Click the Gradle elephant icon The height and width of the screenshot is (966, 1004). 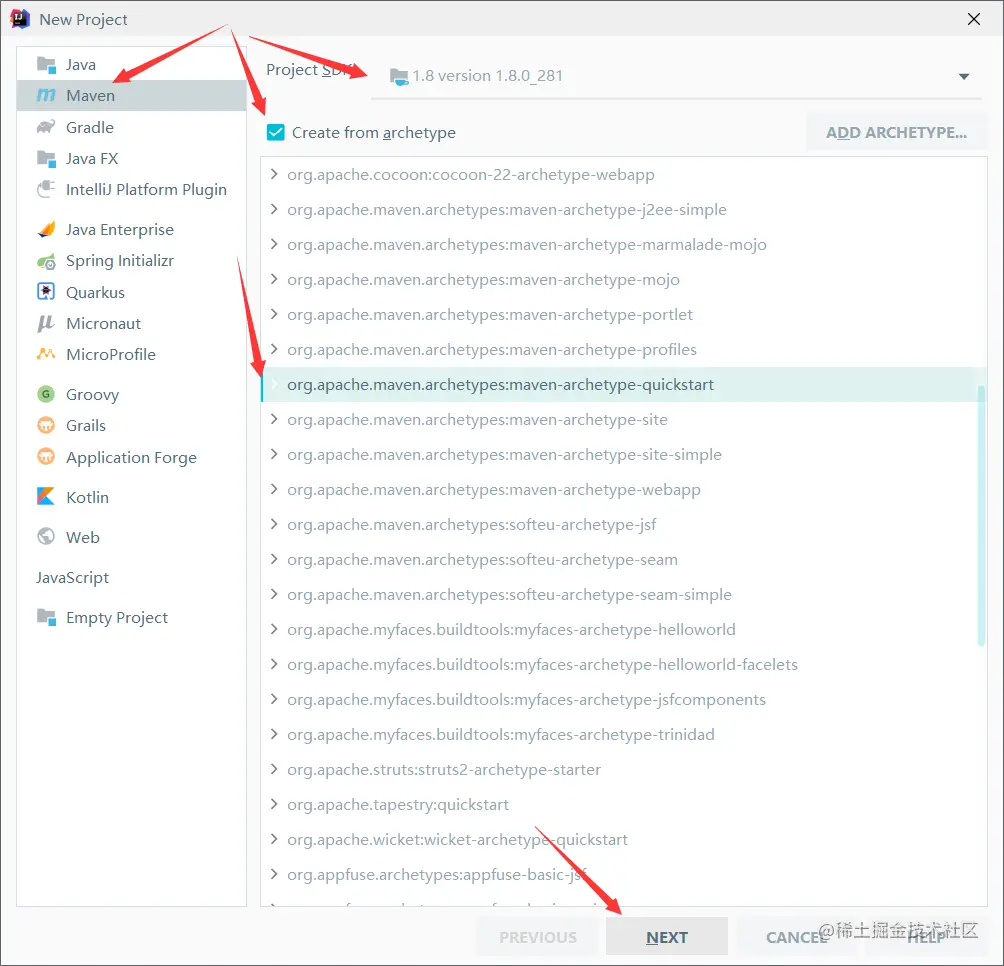[x=46, y=127]
